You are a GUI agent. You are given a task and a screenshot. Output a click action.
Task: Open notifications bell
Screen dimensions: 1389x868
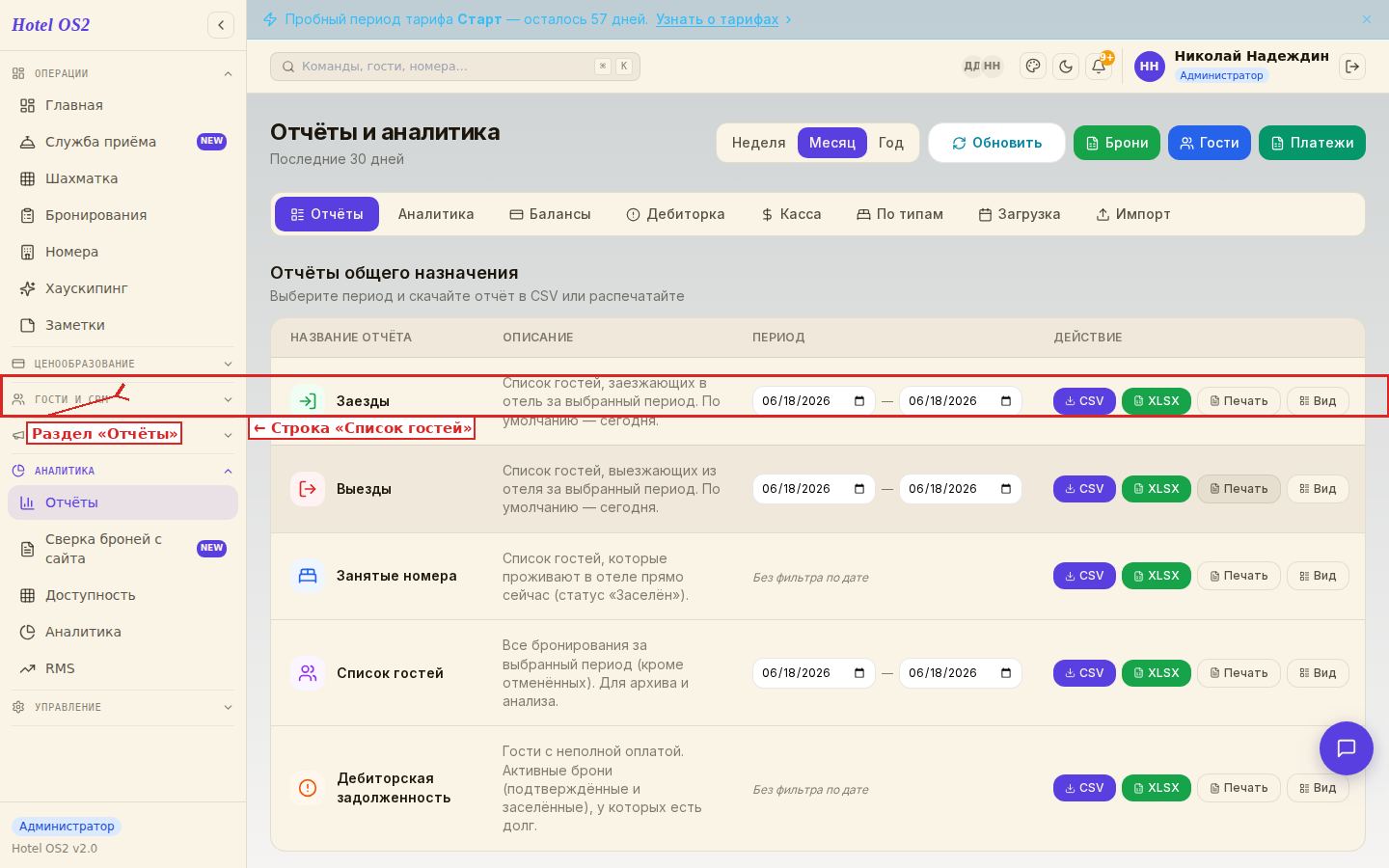1099,67
